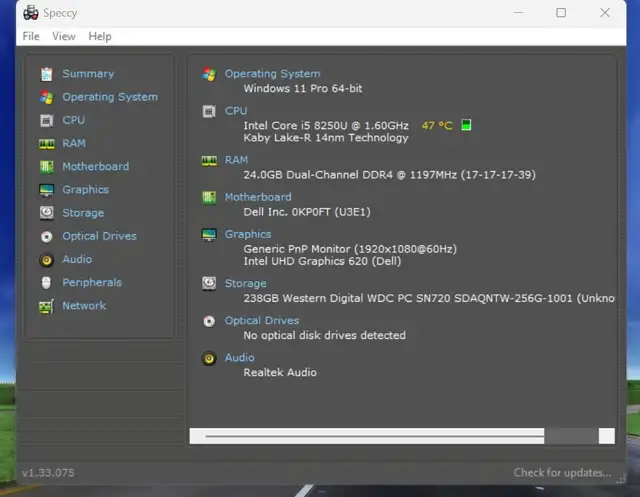Click the green CPU temperature indicator icon
Viewport: 640px width, 497px height.
pos(466,125)
